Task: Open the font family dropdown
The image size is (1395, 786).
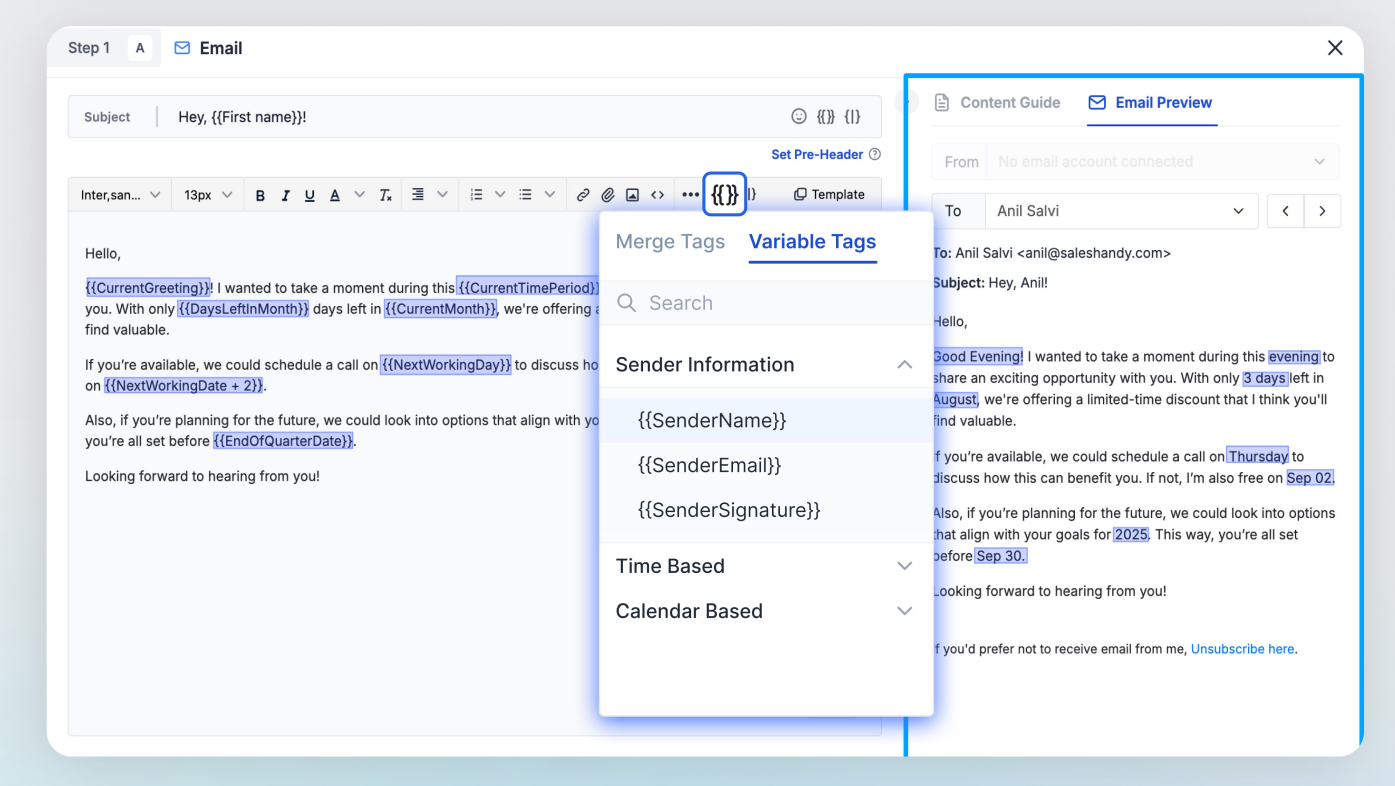Action: point(120,195)
